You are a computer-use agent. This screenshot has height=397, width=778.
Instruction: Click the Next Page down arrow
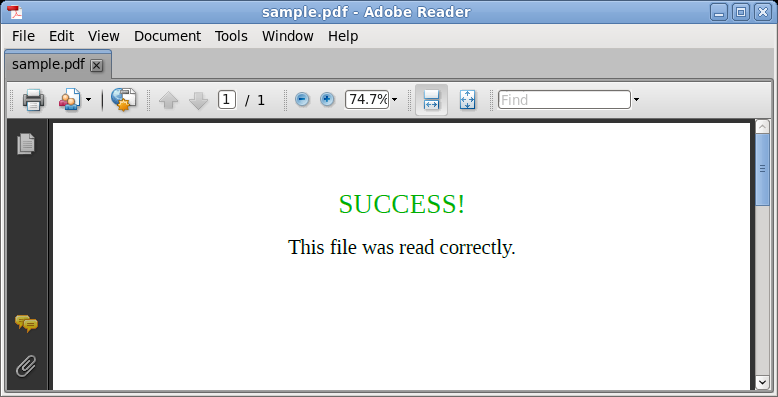[198, 100]
